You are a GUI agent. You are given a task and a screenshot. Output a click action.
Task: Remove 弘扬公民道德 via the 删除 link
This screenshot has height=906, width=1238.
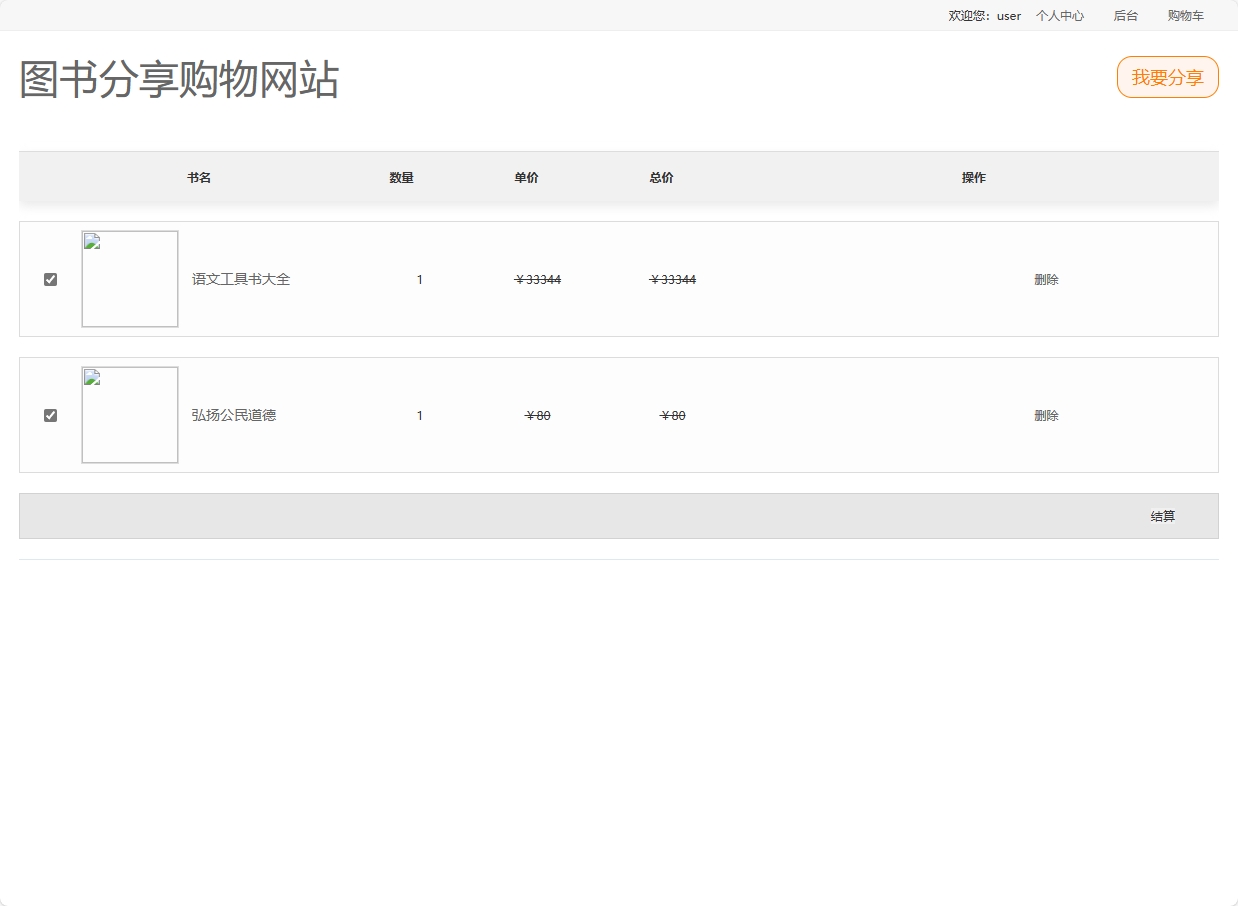pos(1046,415)
